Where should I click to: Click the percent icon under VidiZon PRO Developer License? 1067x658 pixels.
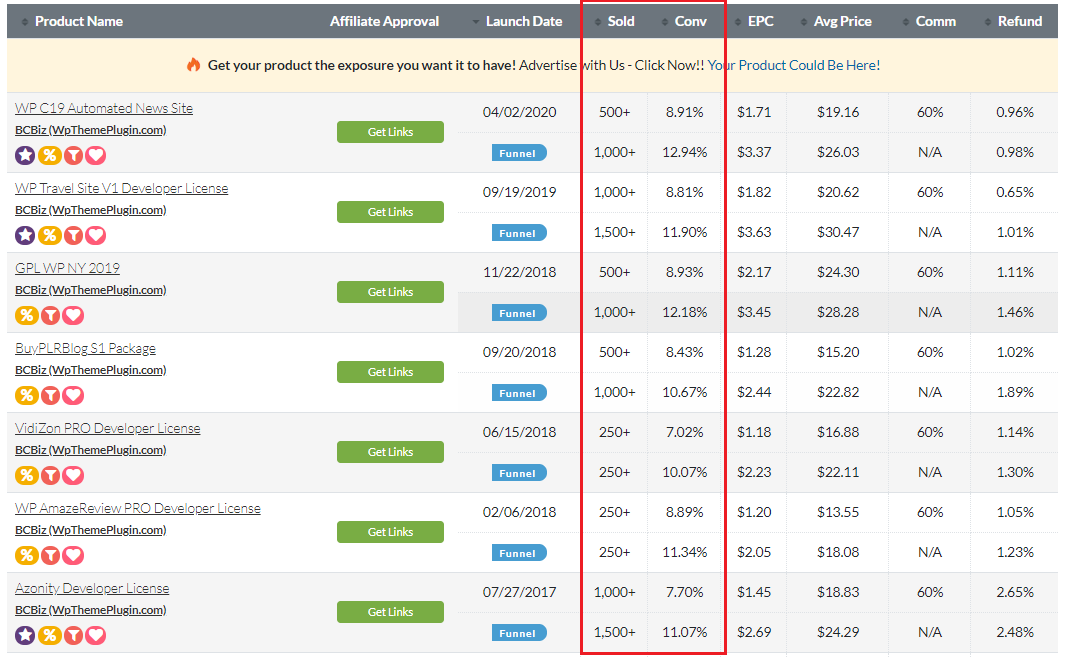click(x=25, y=475)
